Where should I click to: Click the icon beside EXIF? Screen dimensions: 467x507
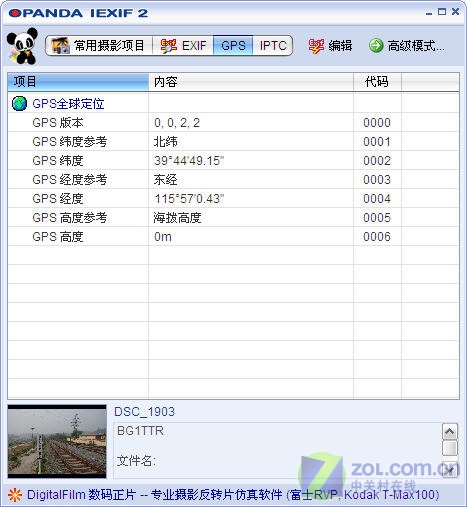pos(169,46)
